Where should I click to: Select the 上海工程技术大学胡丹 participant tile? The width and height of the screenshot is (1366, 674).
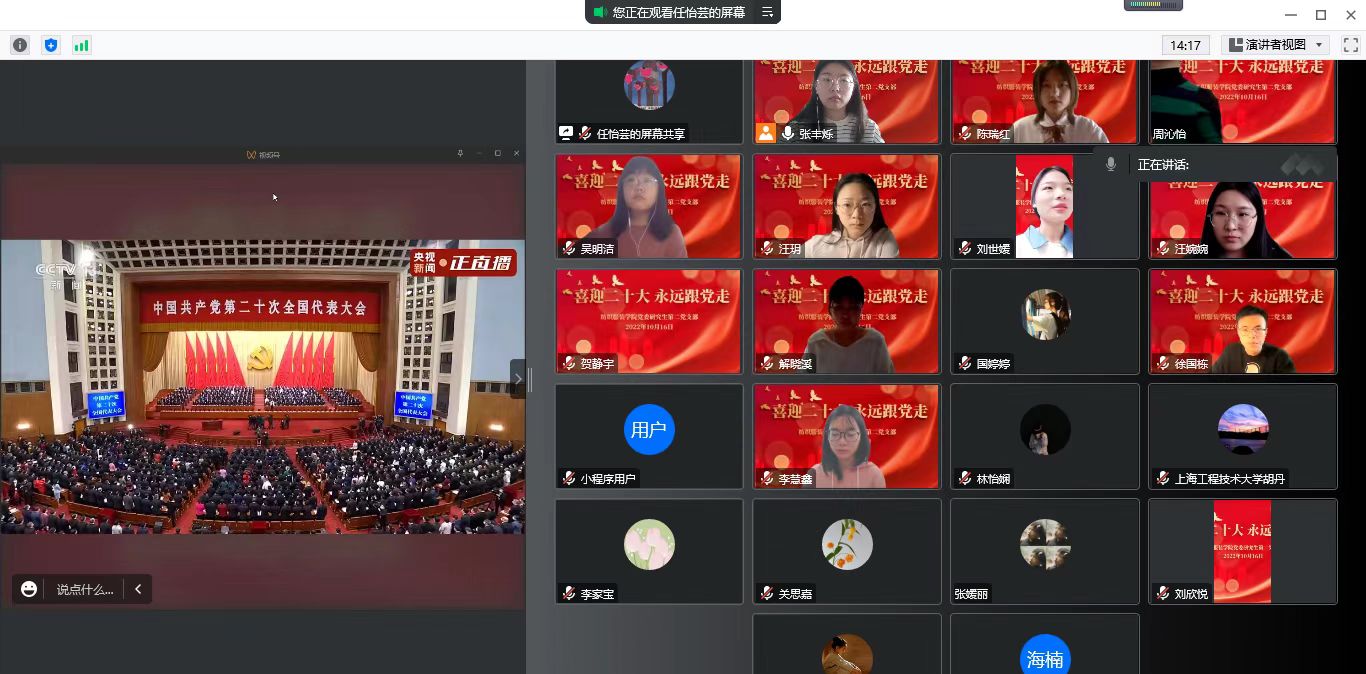pos(1242,436)
